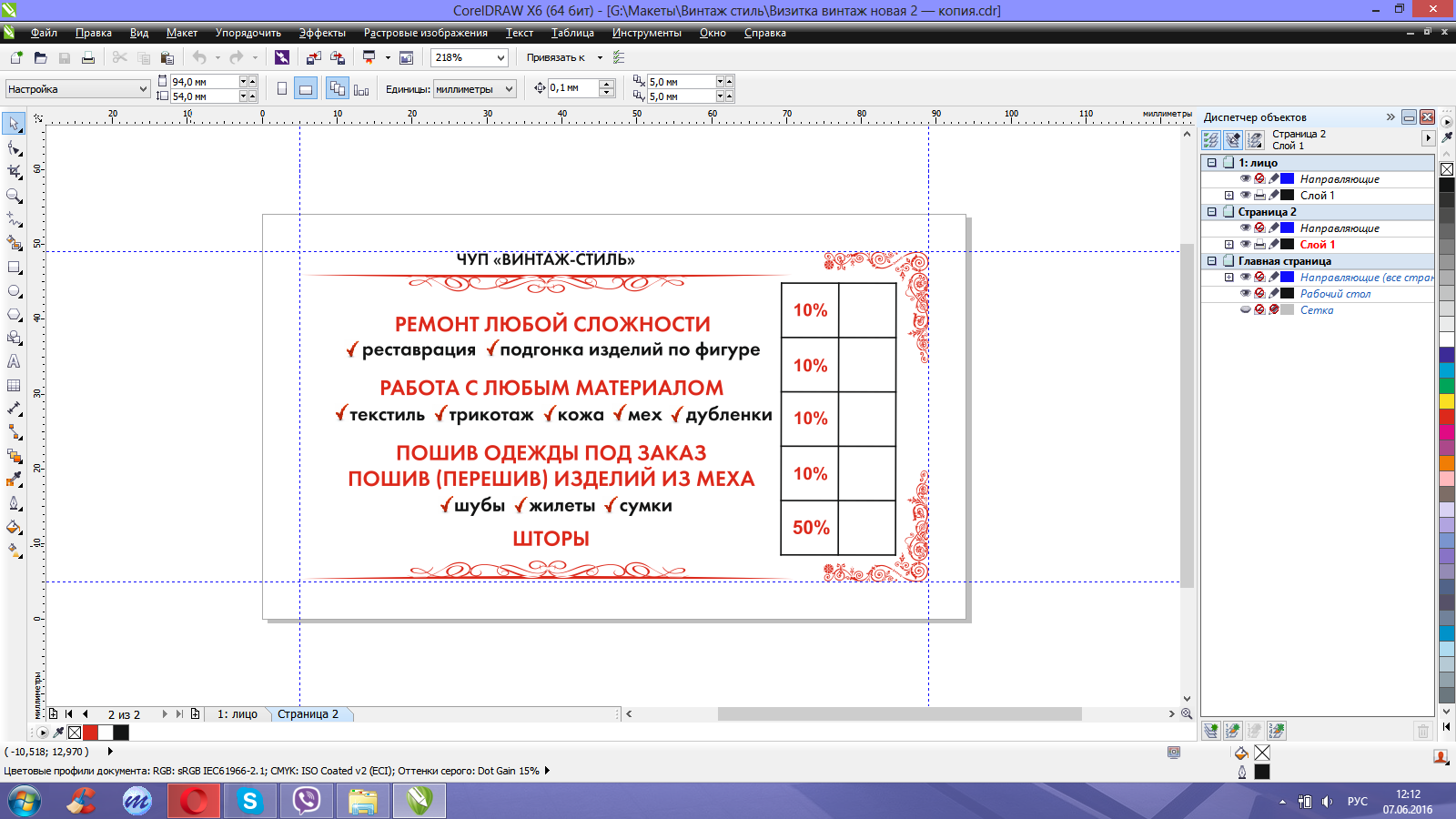Open the zoom level 218% dropdown
This screenshot has height=819, width=1456.
point(500,57)
